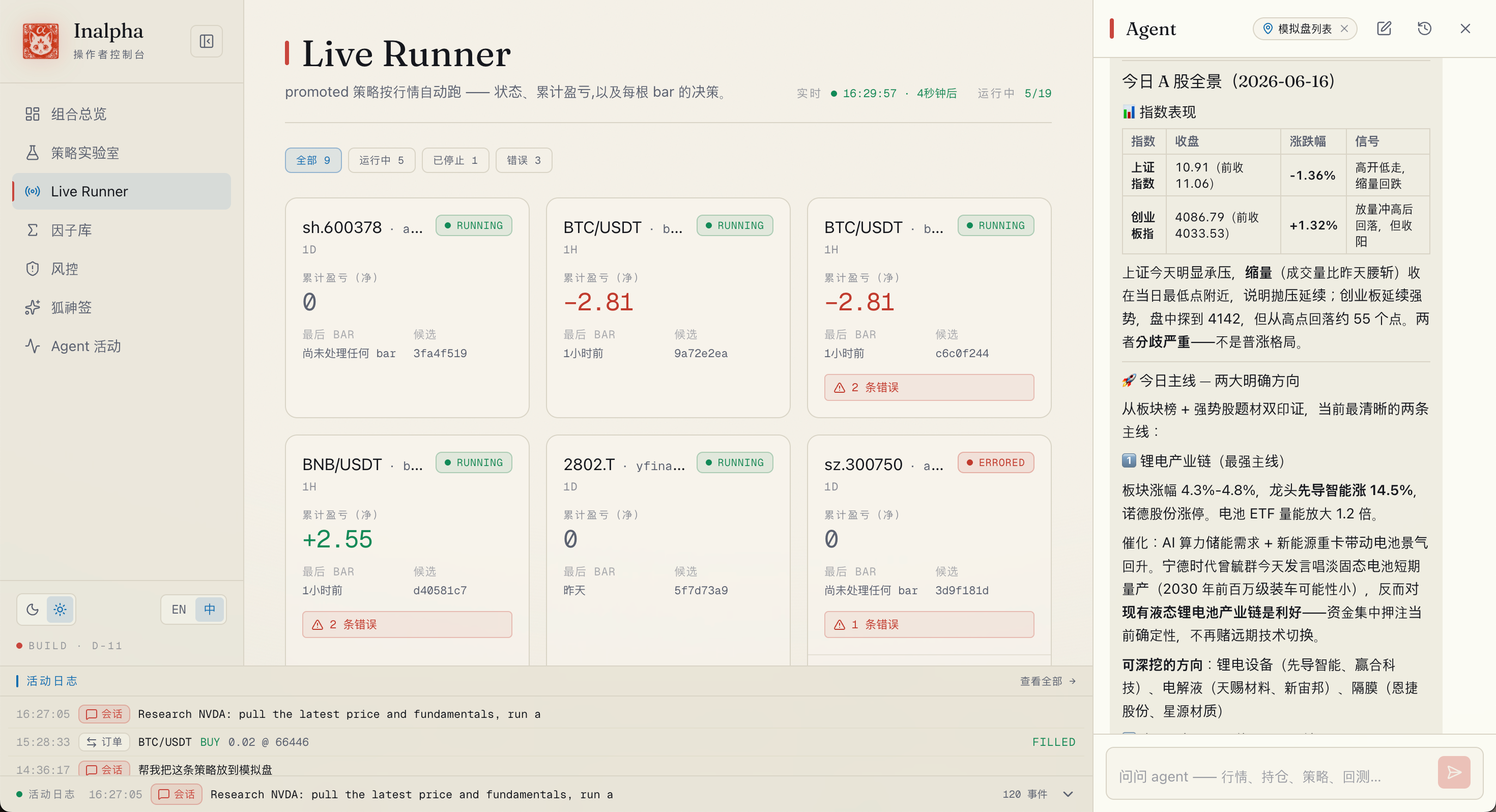The image size is (1496, 812).
Task: Expand 1 条错误 on sz.300750 card
Action: point(929,624)
